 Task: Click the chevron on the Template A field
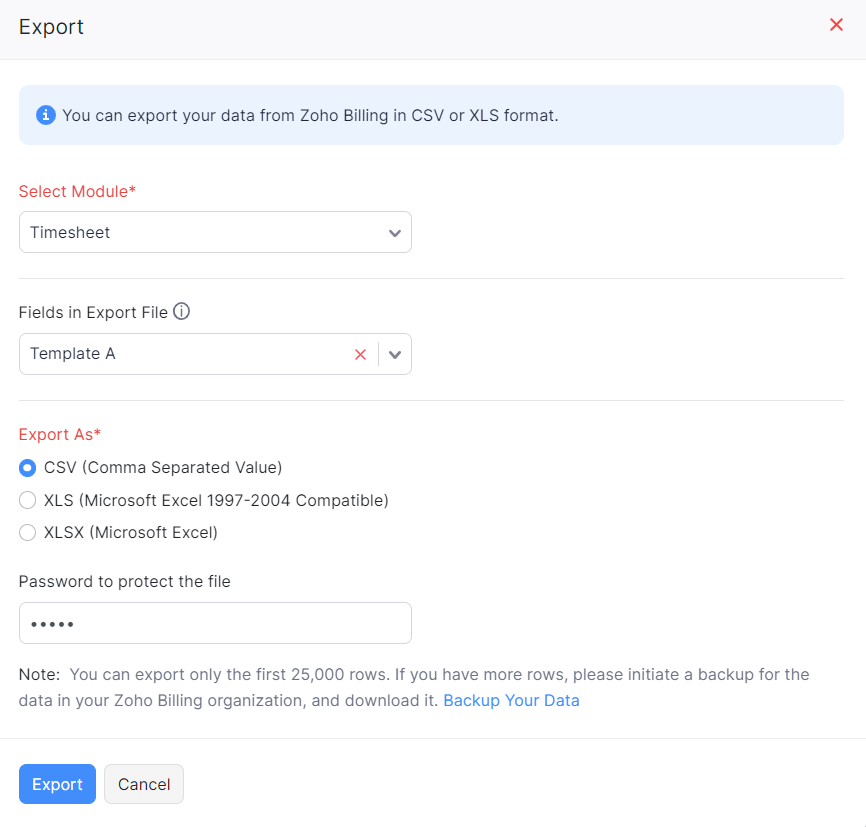[395, 353]
